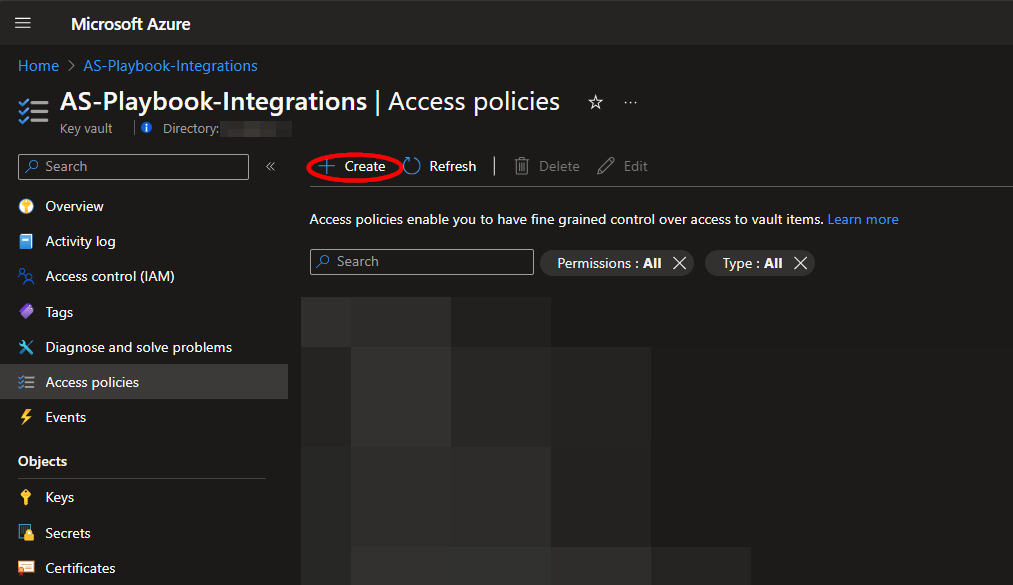Click the Access control people icon
This screenshot has height=585, width=1013.
click(26, 276)
